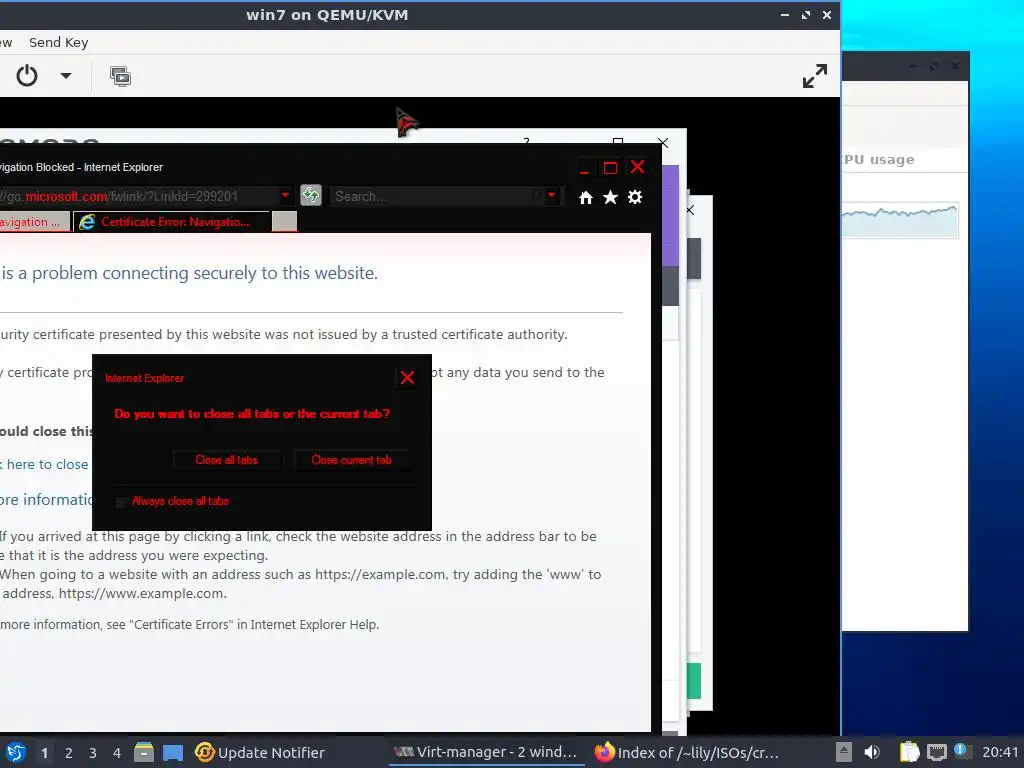Switch to workspace 3
1024x768 pixels.
(93, 753)
